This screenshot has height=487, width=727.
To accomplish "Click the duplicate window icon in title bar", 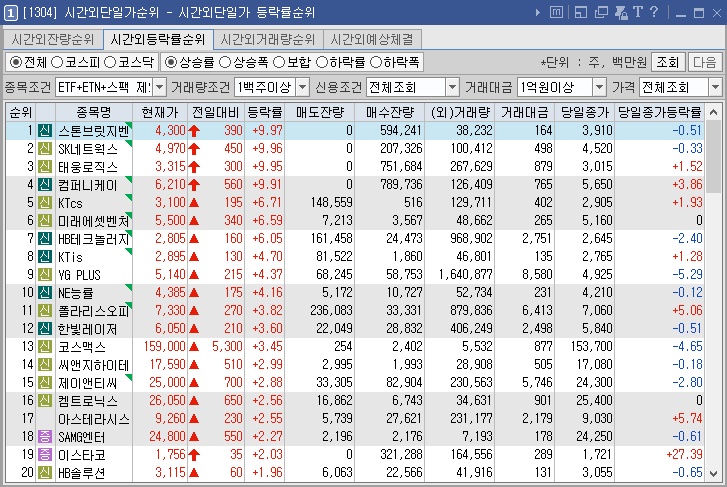I will (601, 13).
